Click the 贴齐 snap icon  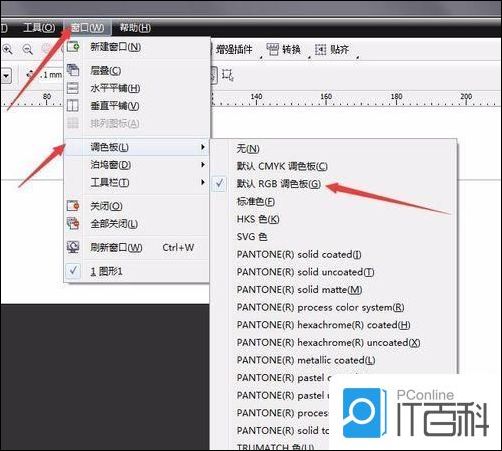(320, 50)
